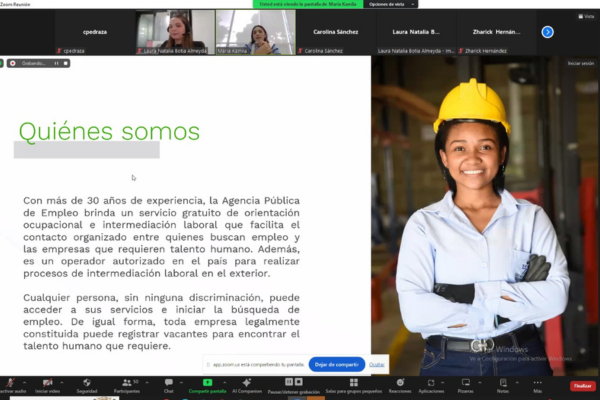The height and width of the screenshot is (400, 600).
Task: Stop via Grabando indicator stop icon
Action: click(x=65, y=63)
